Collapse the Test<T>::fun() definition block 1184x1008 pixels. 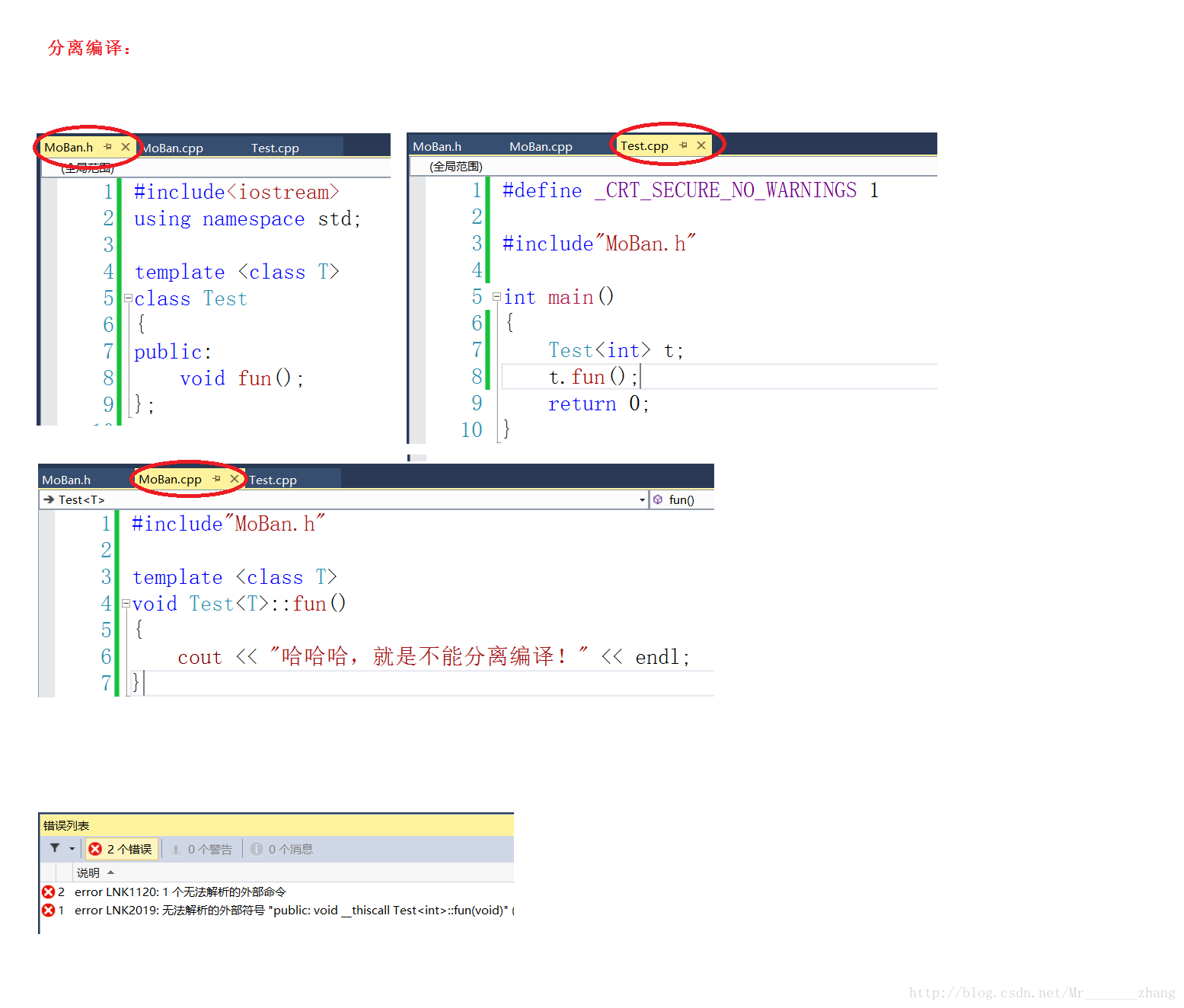coord(126,604)
